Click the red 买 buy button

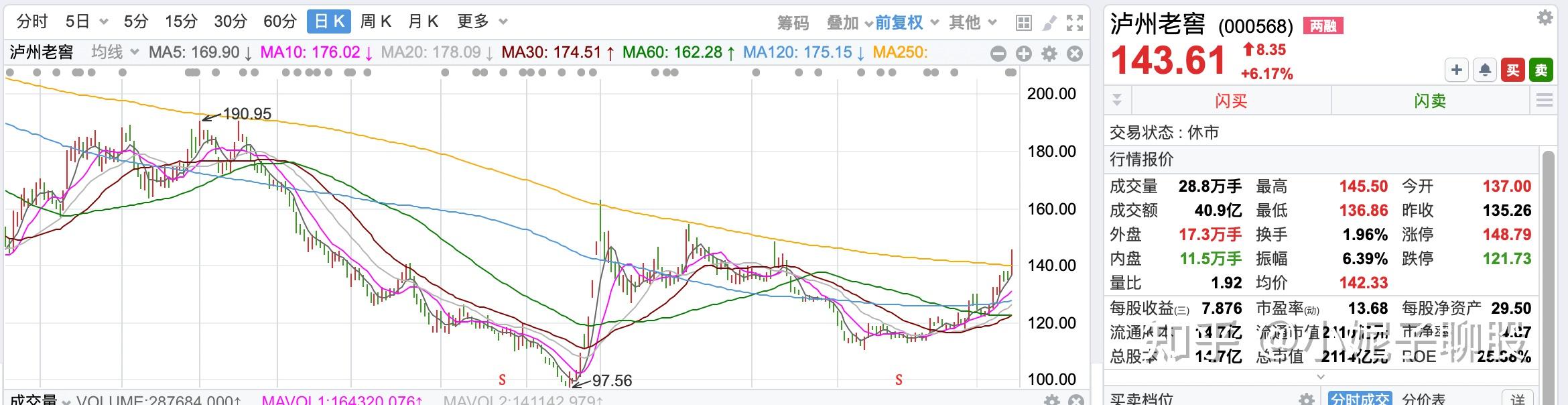[x=1513, y=70]
